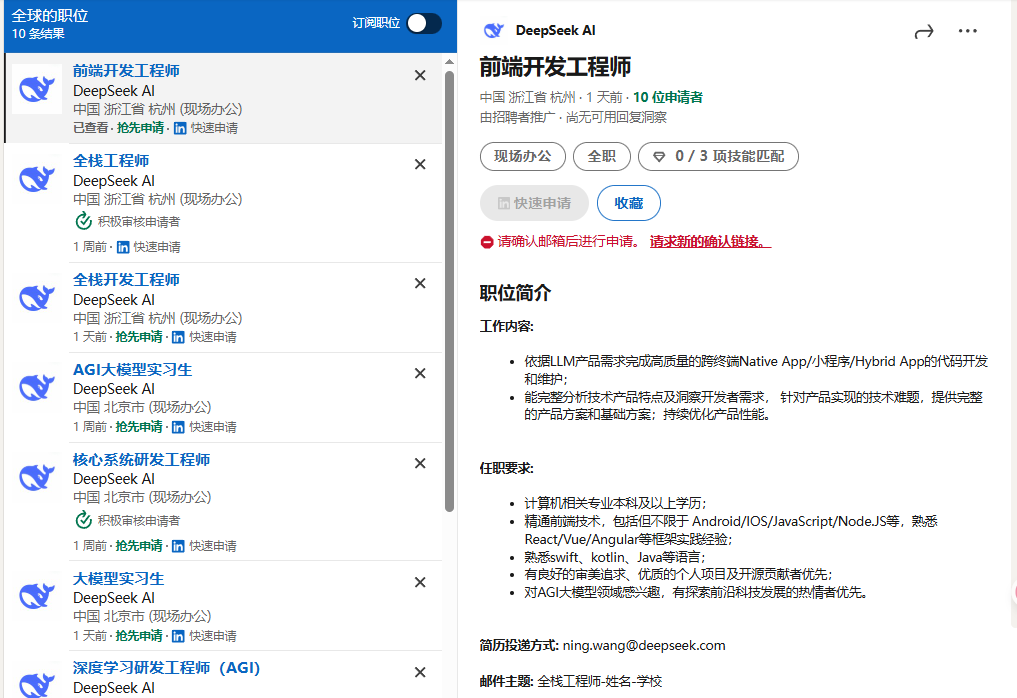Viewport: 1017px width, 698px height.
Task: Open the 前端开发工程师 job title link
Action: point(126,71)
